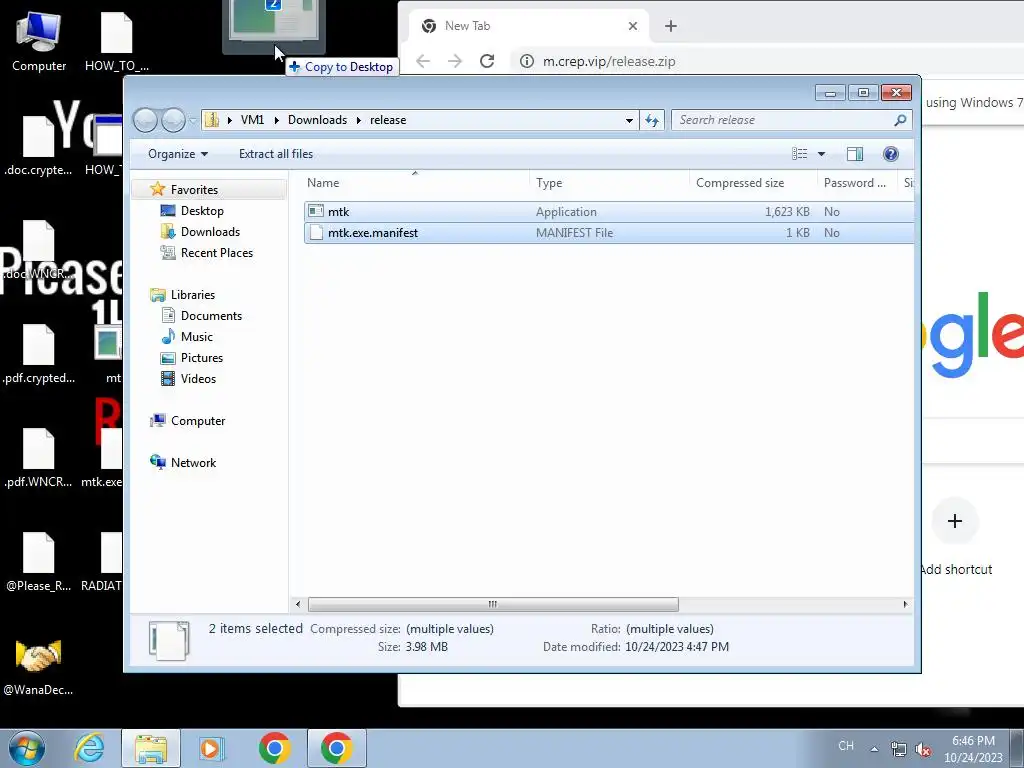Click VM1 in the address breadcrumb

(x=252, y=120)
